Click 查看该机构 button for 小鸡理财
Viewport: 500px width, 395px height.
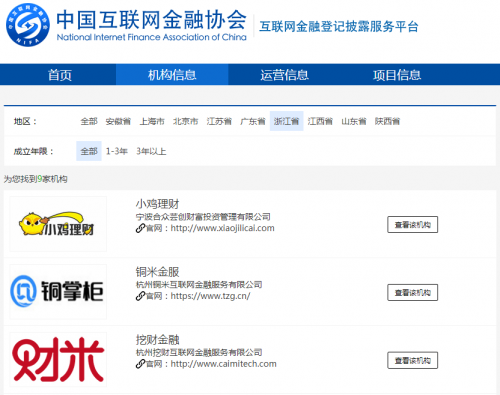(x=412, y=225)
